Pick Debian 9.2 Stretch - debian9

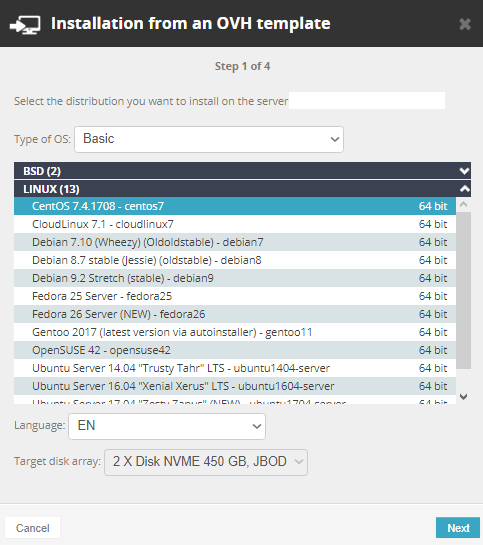235,278
